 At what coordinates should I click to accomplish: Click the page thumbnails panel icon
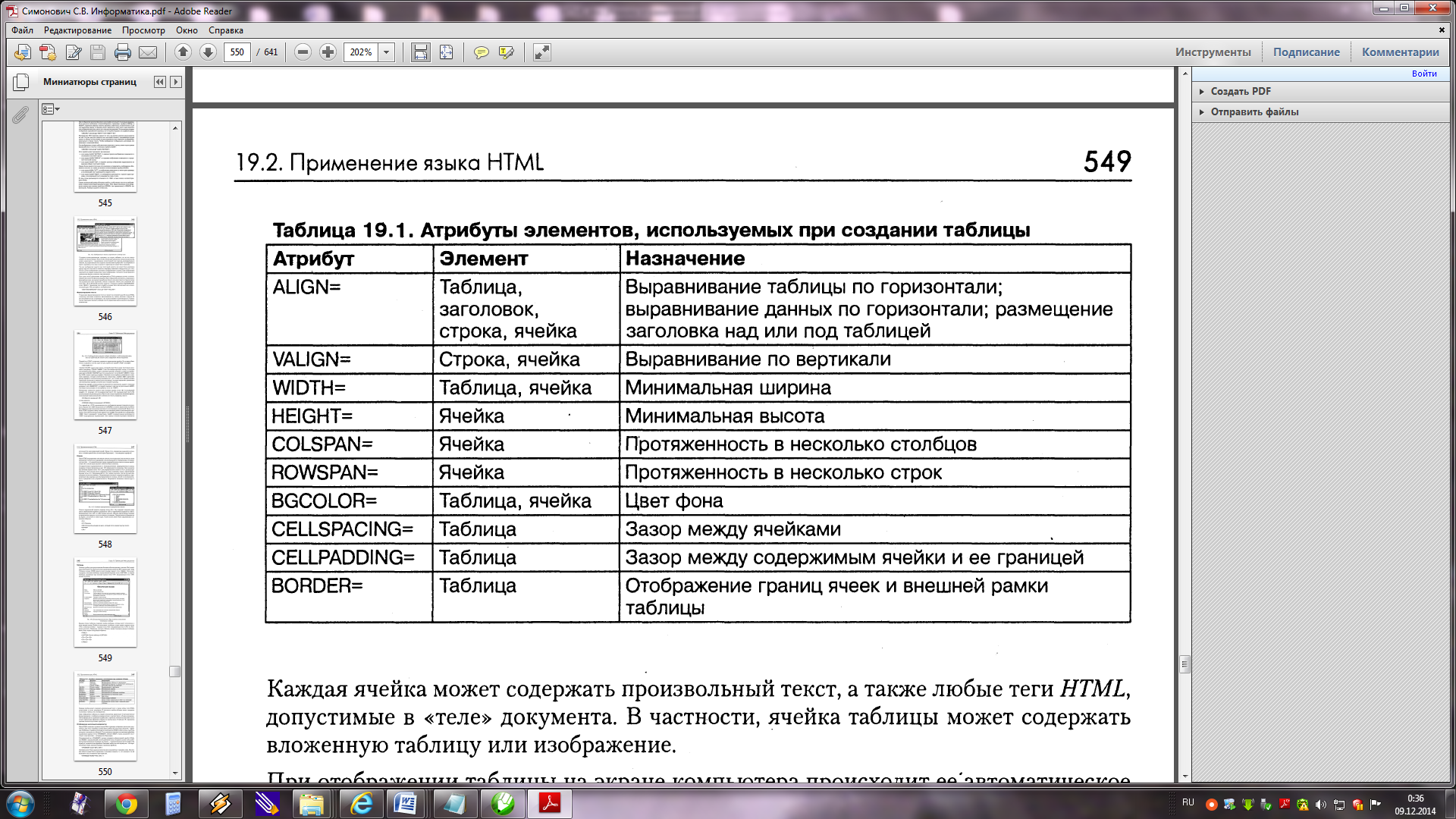(x=20, y=82)
